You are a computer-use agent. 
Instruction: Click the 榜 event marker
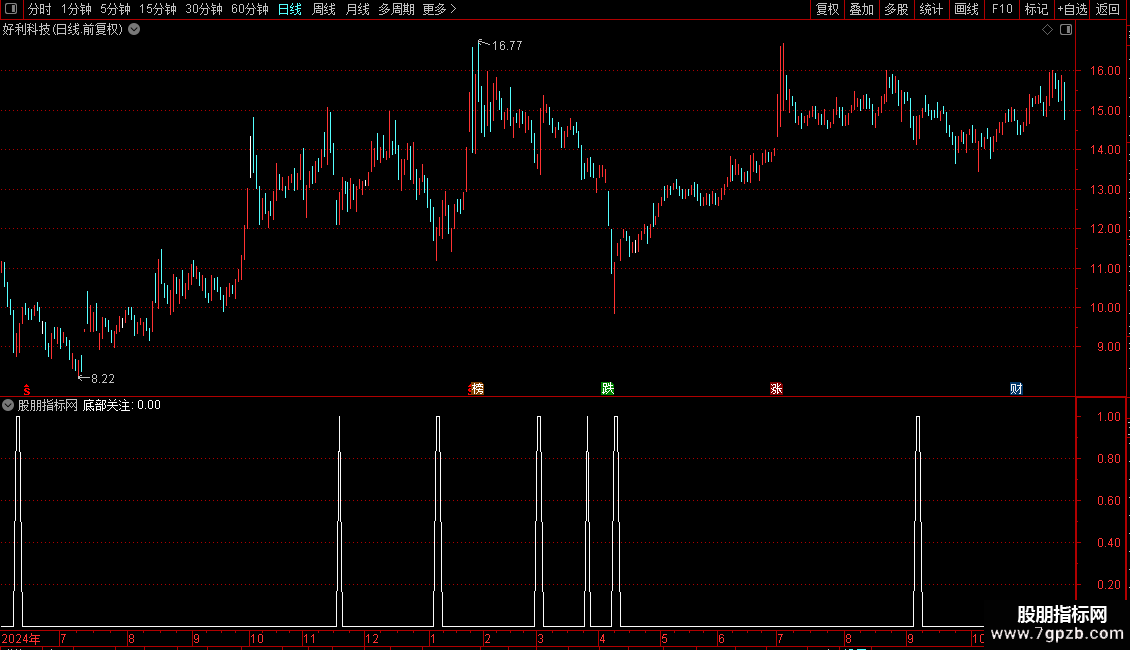477,388
